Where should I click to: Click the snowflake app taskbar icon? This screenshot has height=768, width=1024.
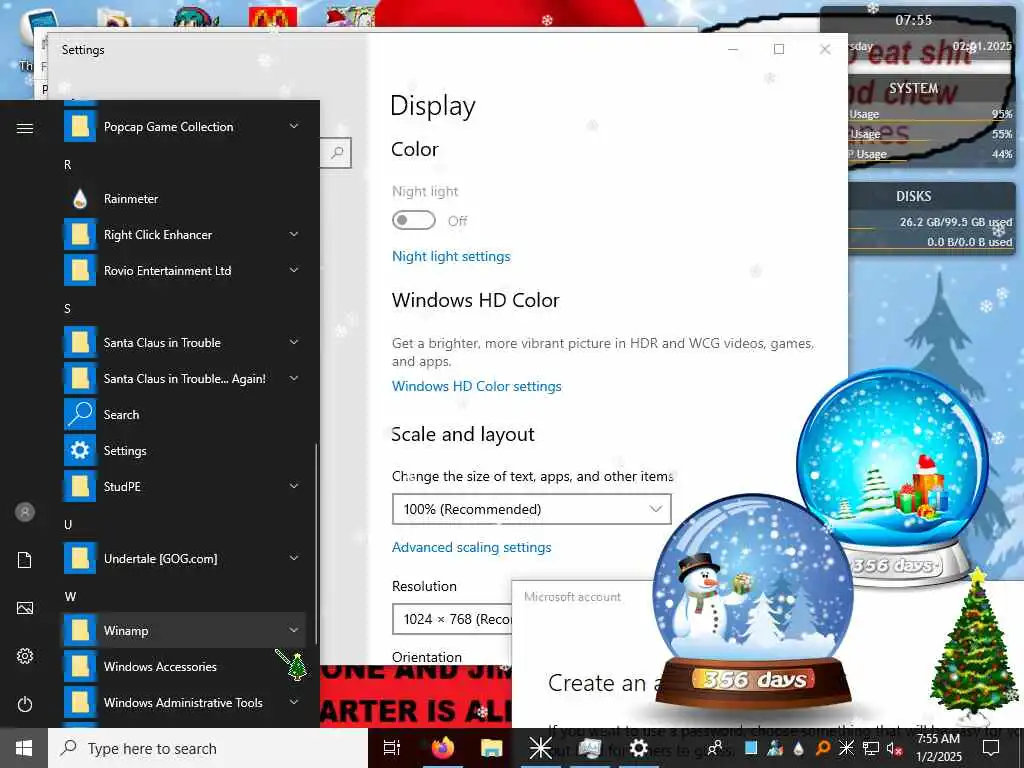[541, 748]
